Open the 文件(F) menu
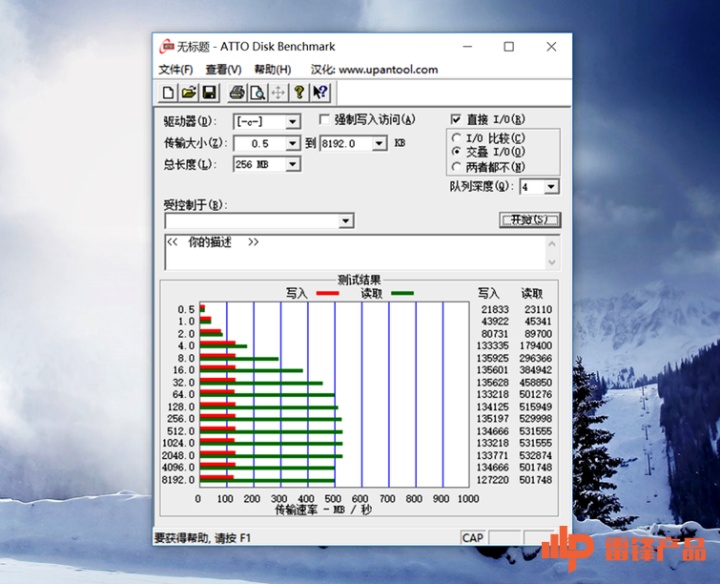The height and width of the screenshot is (584, 720). [x=176, y=70]
